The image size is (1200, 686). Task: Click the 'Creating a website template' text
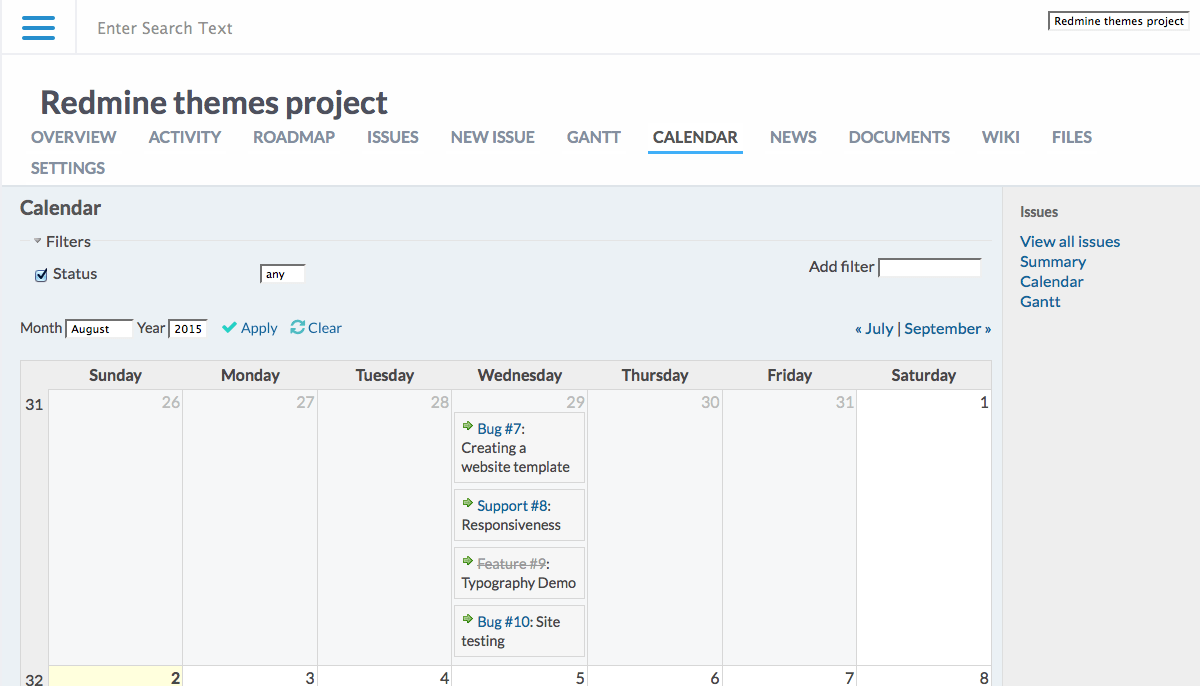point(515,458)
